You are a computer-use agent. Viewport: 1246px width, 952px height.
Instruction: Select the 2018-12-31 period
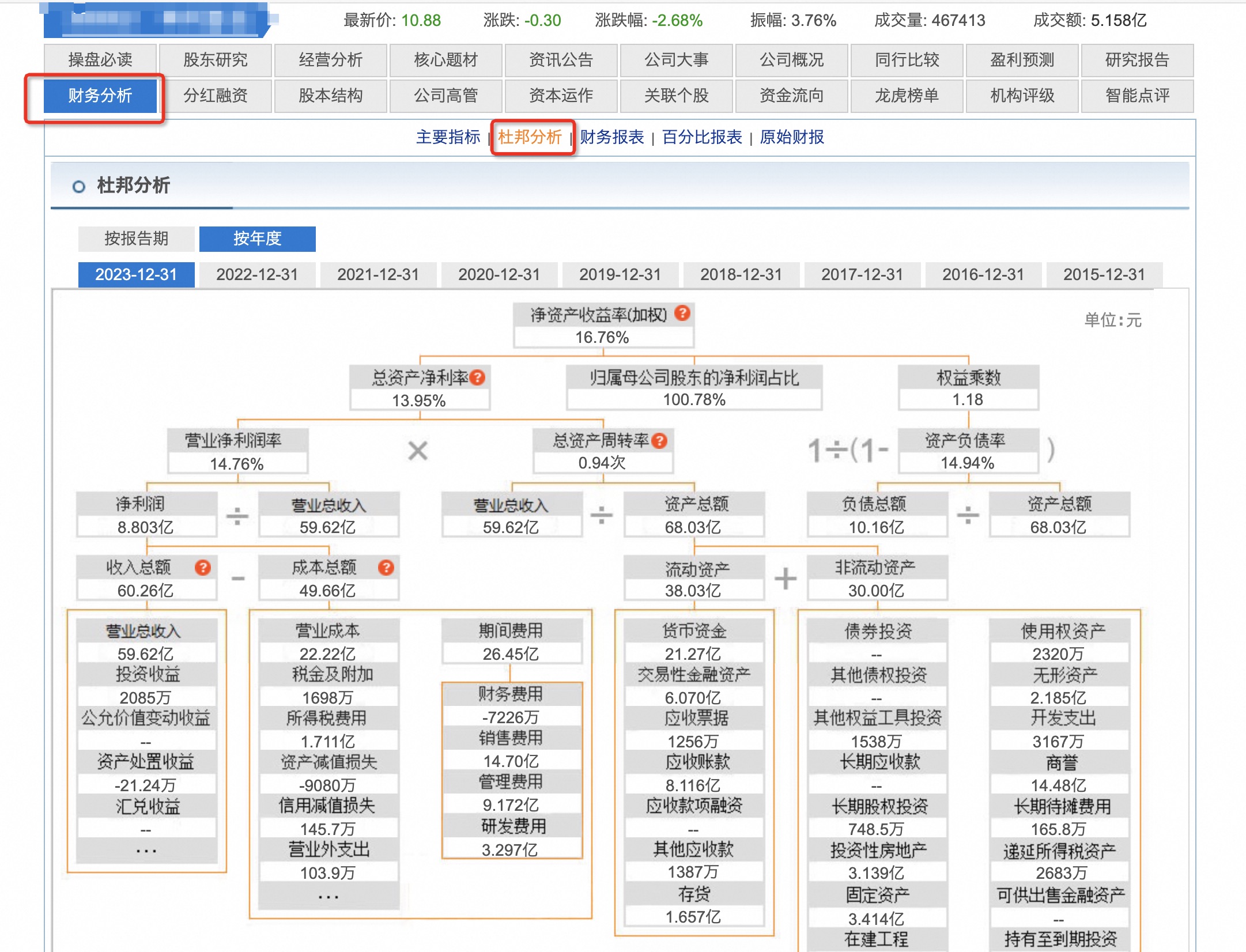click(x=742, y=274)
